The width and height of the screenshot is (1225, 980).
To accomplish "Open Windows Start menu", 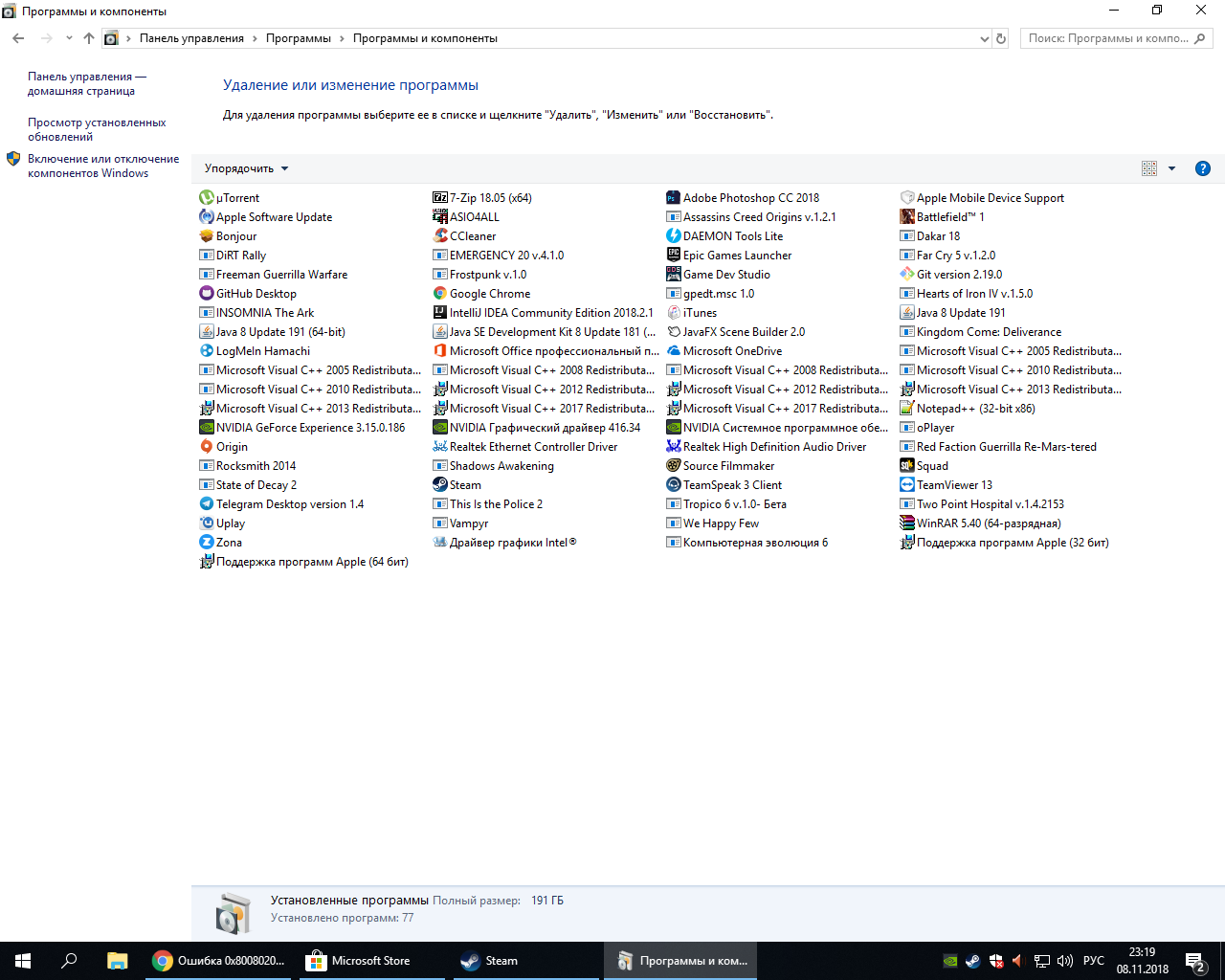I will coord(23,961).
